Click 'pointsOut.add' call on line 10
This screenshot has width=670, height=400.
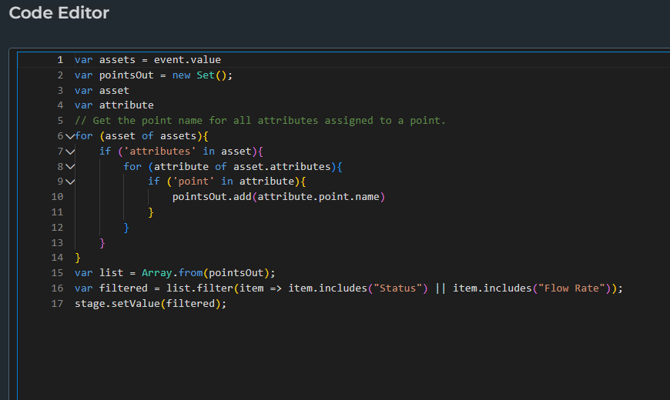pyautogui.click(x=212, y=197)
